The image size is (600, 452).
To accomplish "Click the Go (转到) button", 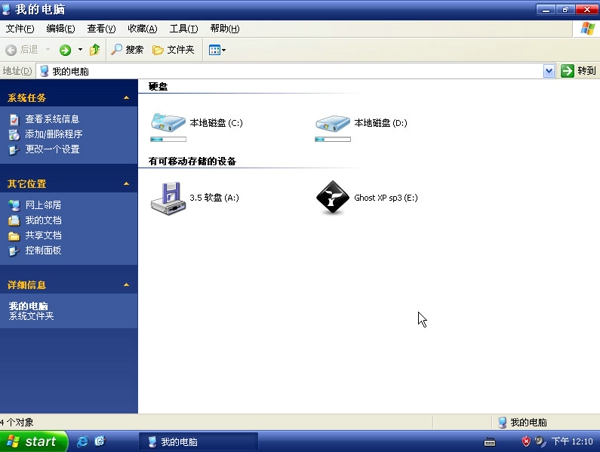I will [578, 71].
